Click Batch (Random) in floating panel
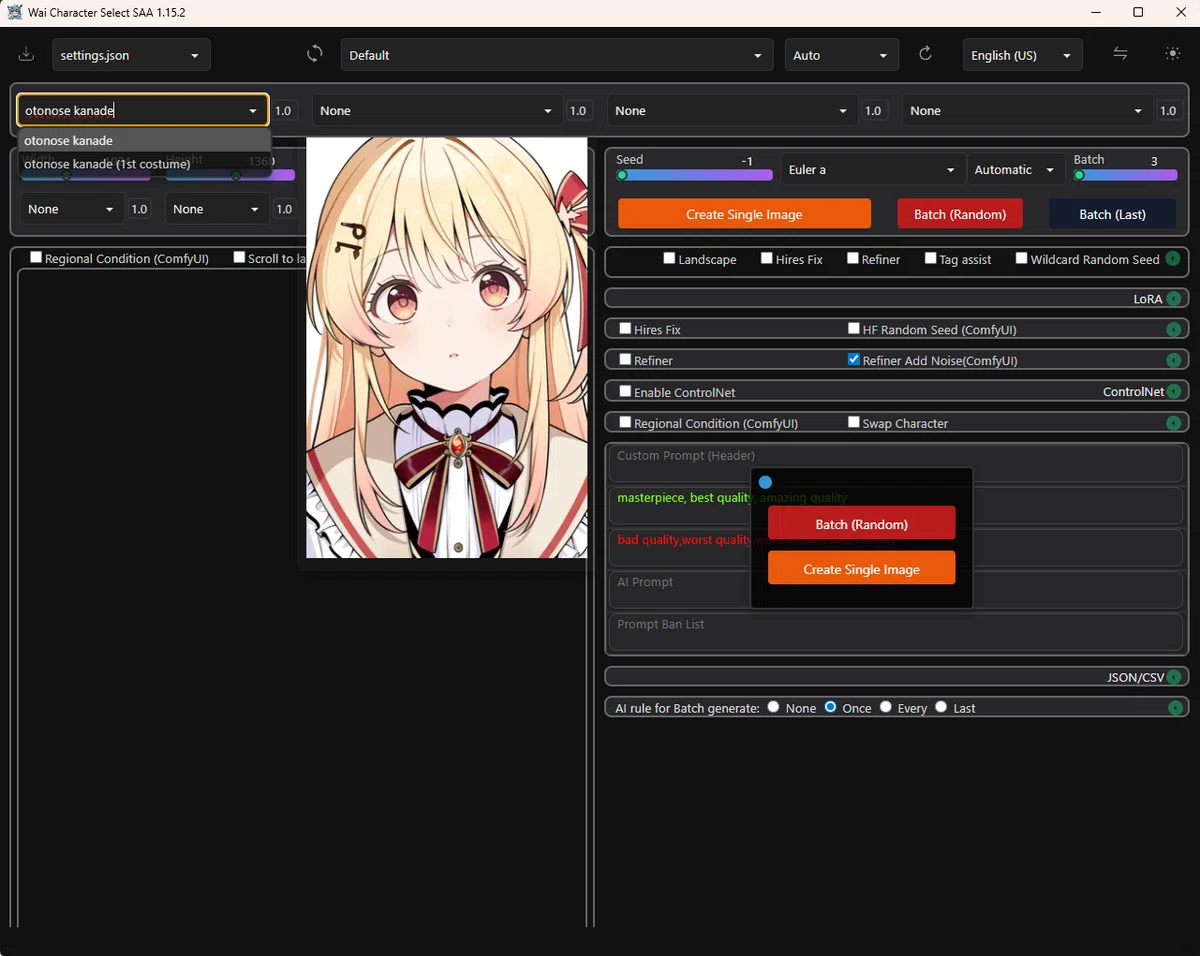Viewport: 1200px width, 956px height. click(x=861, y=524)
